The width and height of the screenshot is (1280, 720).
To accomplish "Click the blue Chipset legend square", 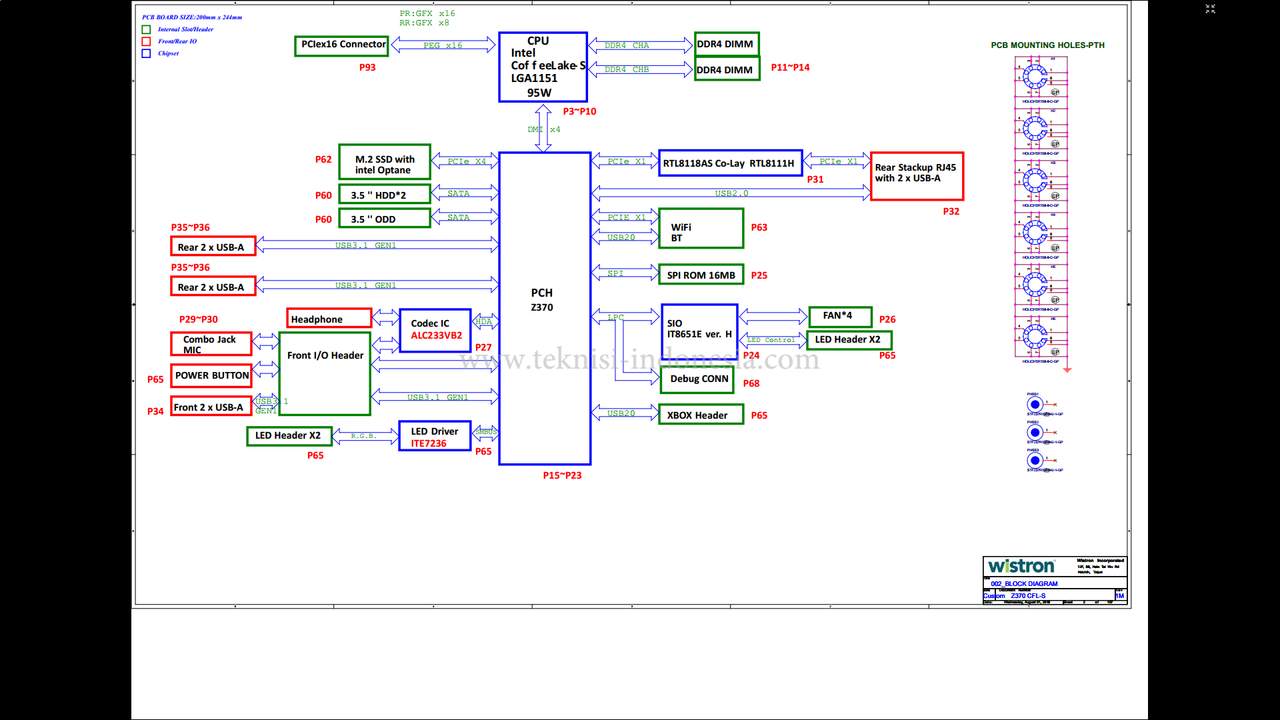I will pos(146,54).
